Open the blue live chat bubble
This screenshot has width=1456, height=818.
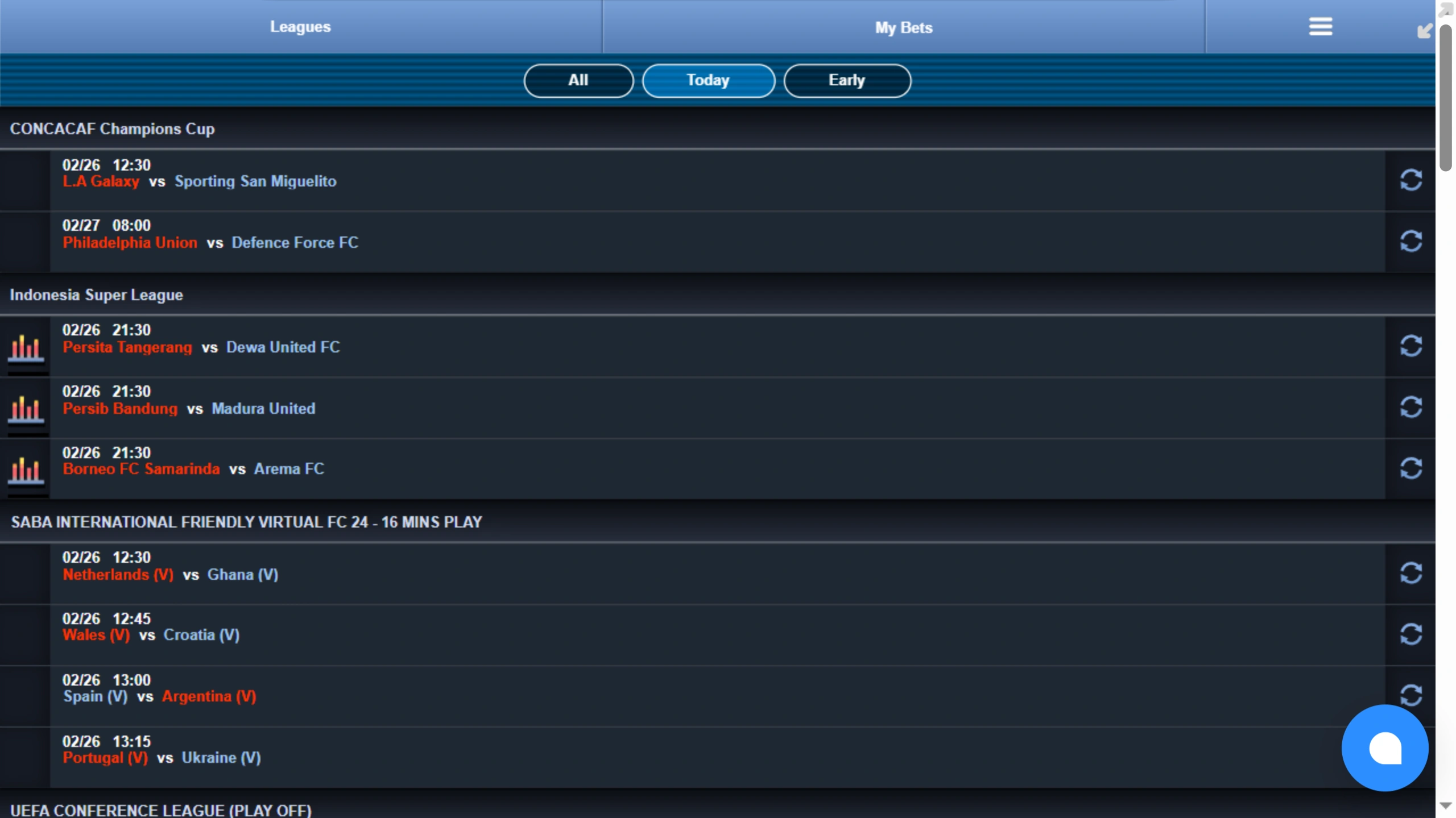click(1384, 748)
